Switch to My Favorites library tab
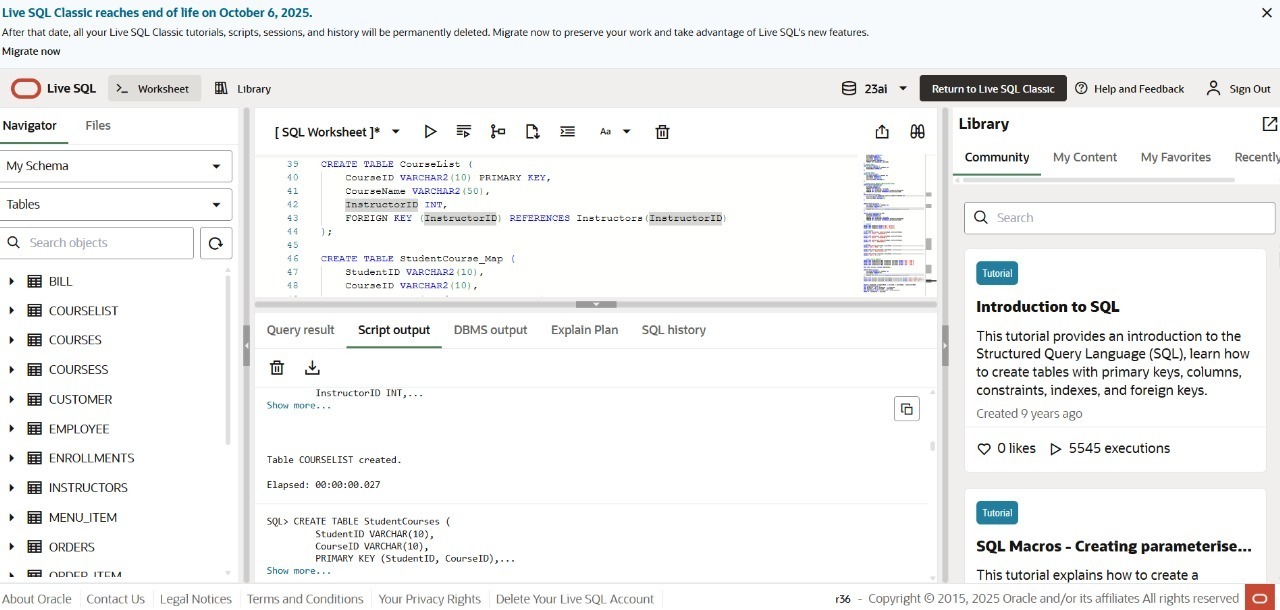The width and height of the screenshot is (1280, 610). (x=1176, y=157)
